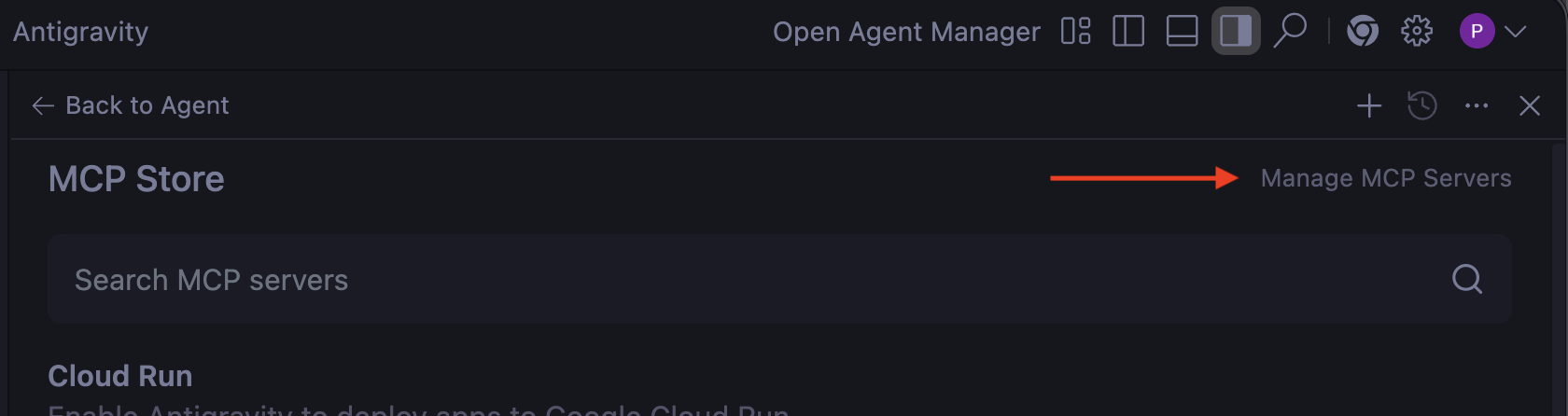
Task: Go Back to Agent
Action: click(131, 105)
